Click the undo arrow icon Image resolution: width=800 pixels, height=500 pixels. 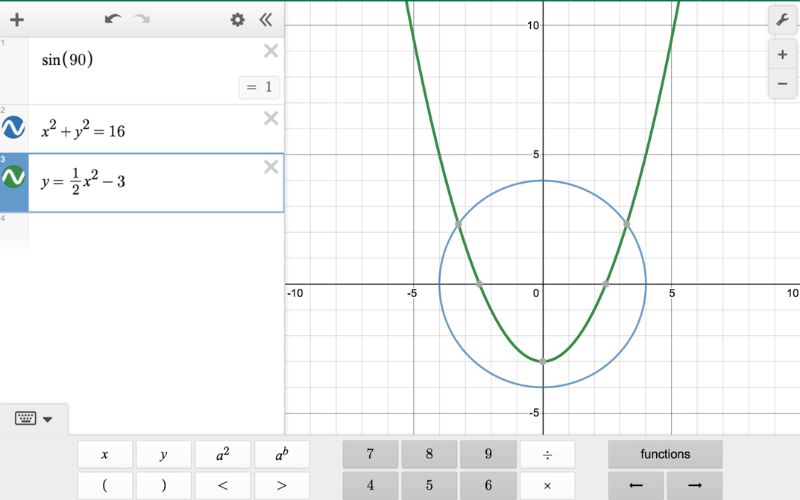coord(112,20)
